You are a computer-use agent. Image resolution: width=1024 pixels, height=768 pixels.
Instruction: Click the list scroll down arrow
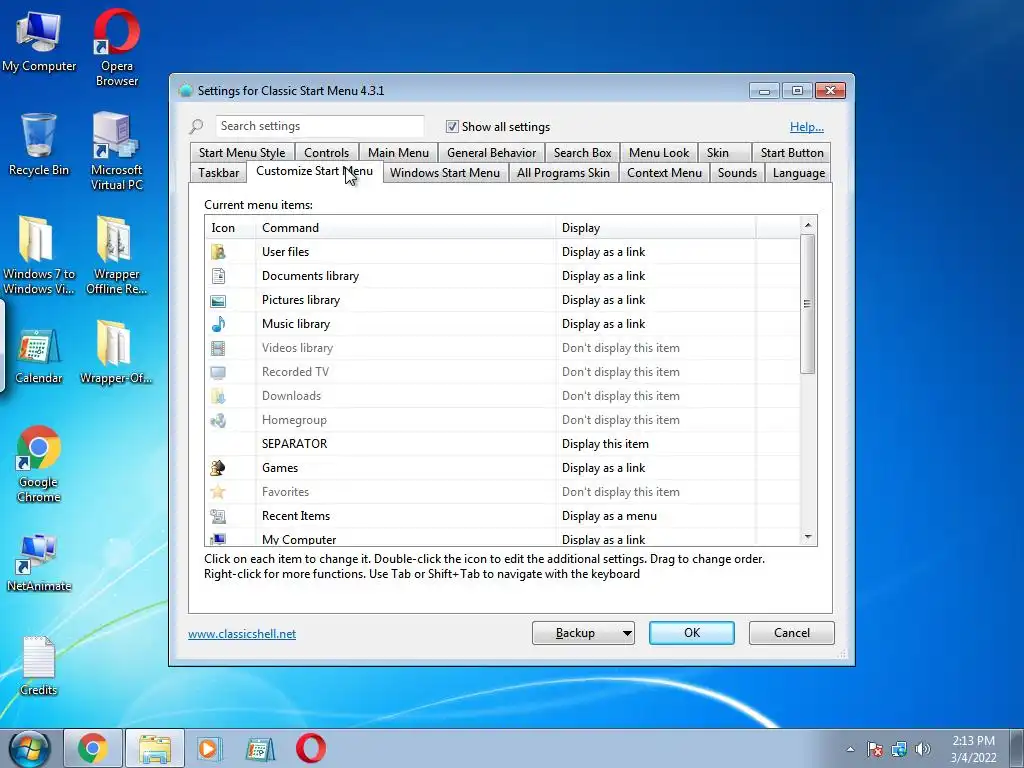click(808, 537)
